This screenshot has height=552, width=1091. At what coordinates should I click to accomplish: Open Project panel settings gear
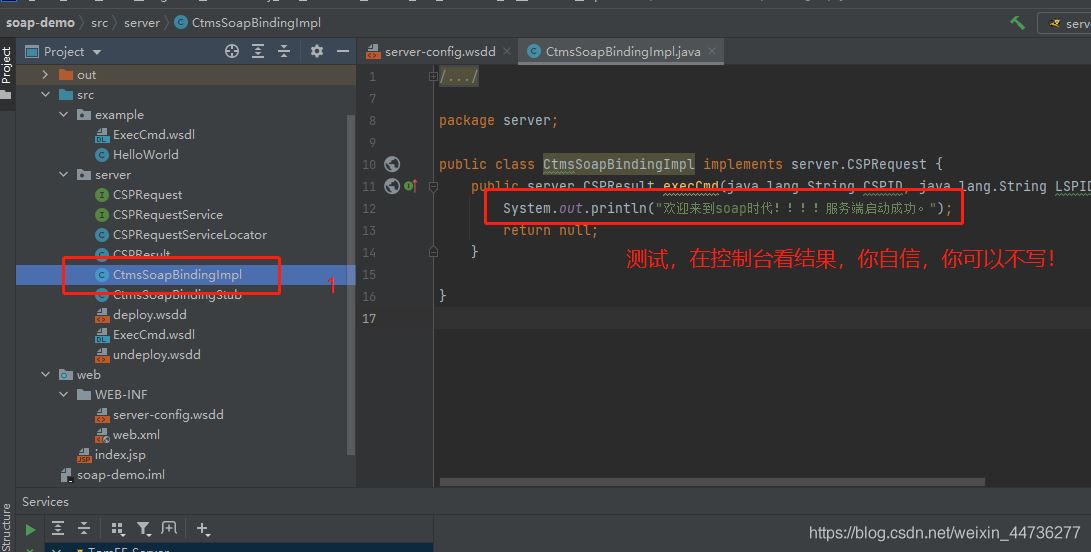[317, 51]
